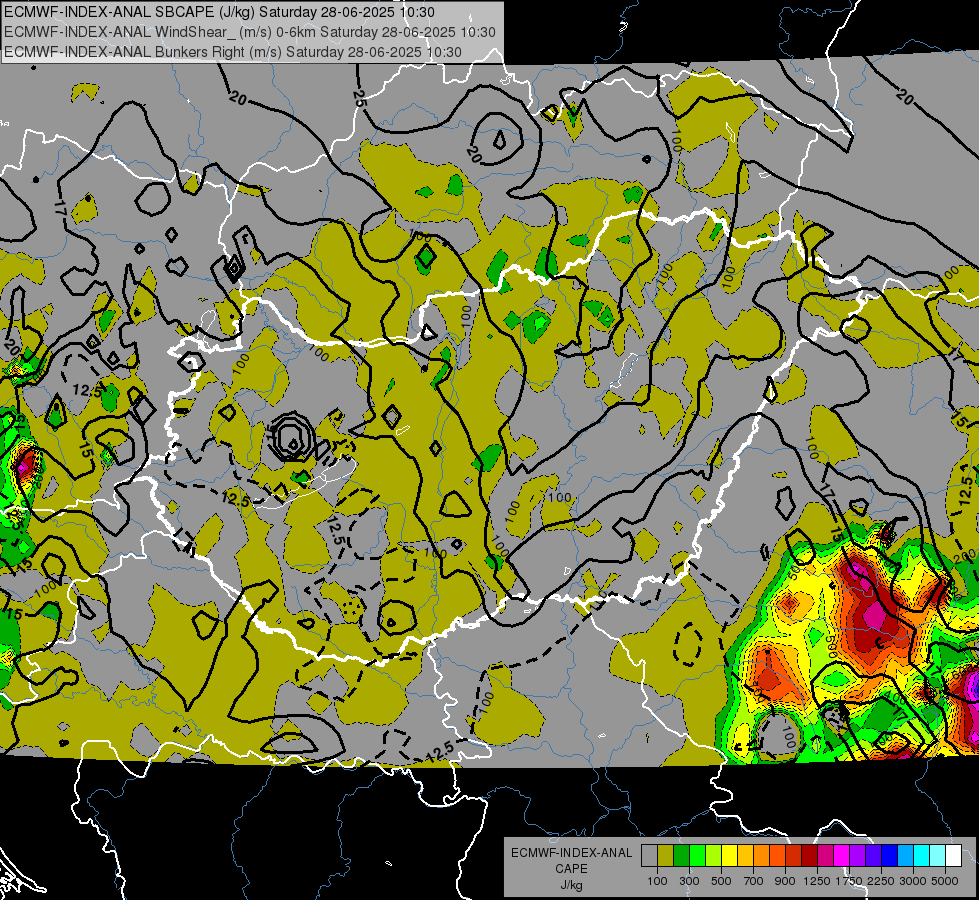Click the 1250 legend tick label
Image resolution: width=979 pixels, height=900 pixels.
pos(817,881)
